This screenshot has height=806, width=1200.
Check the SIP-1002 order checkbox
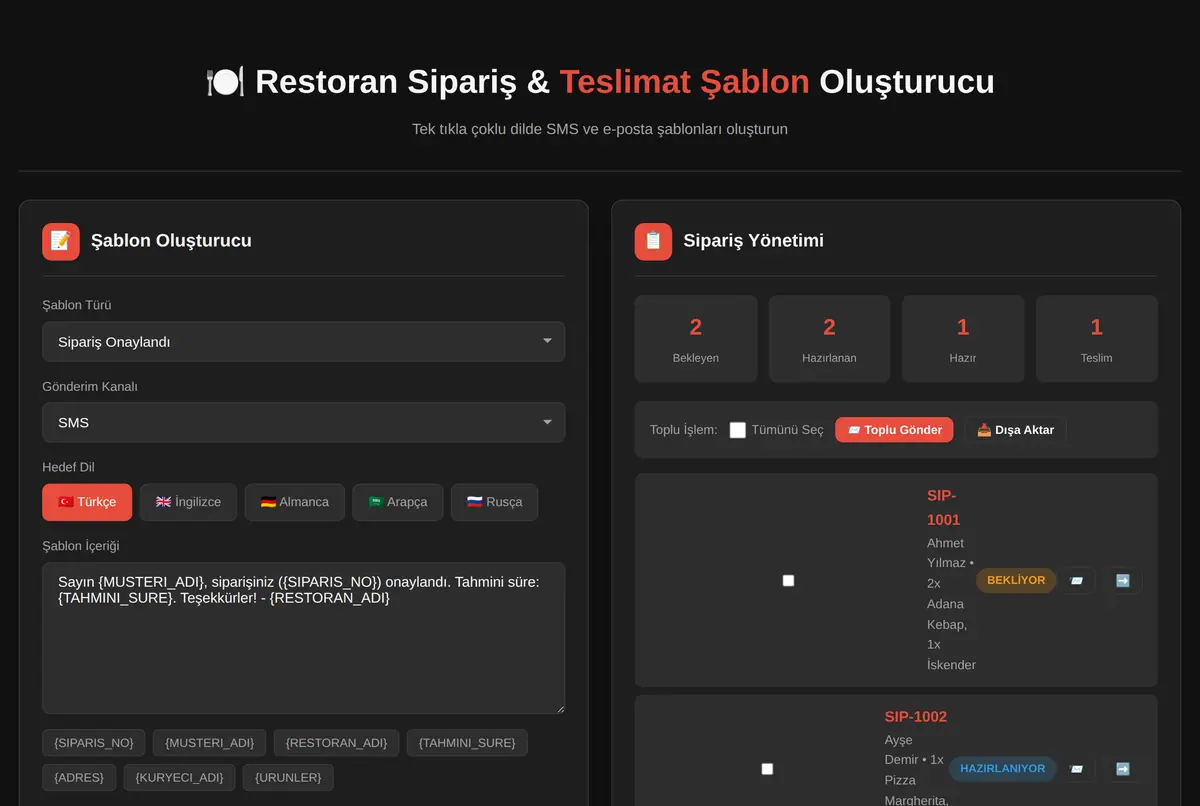point(767,769)
